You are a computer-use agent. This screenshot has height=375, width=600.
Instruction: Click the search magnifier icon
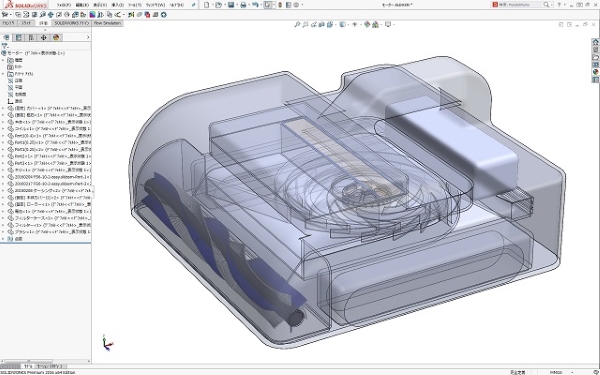pos(546,5)
